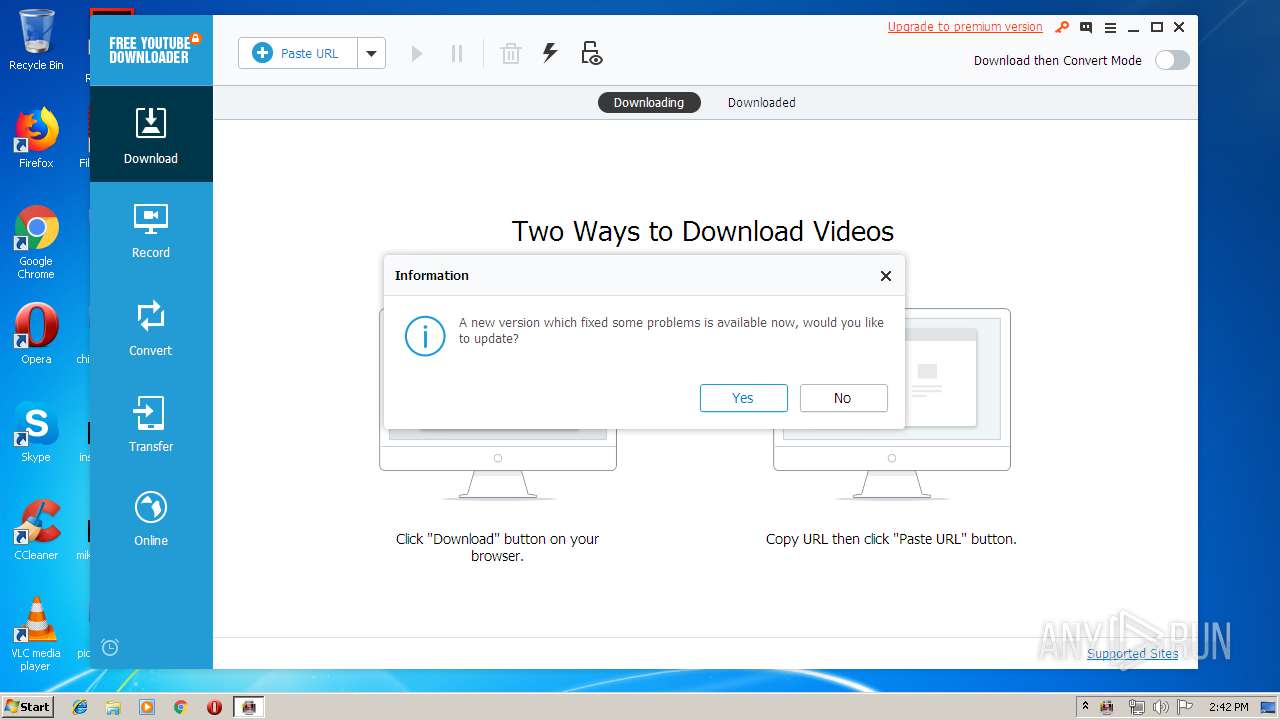Click No to decline update
Screen dimensions: 1280x720
tap(843, 398)
